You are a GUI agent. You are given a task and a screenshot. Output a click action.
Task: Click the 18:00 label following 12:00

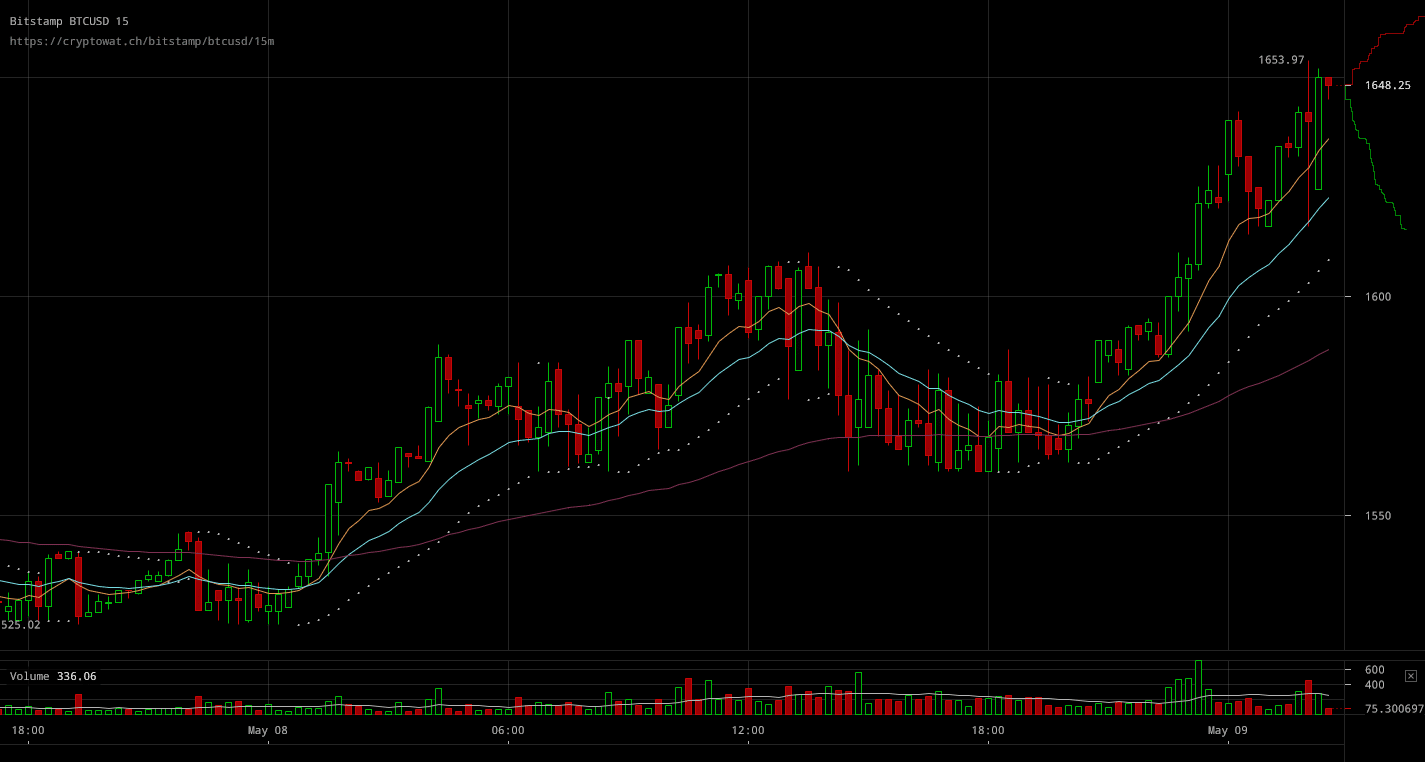click(x=988, y=731)
